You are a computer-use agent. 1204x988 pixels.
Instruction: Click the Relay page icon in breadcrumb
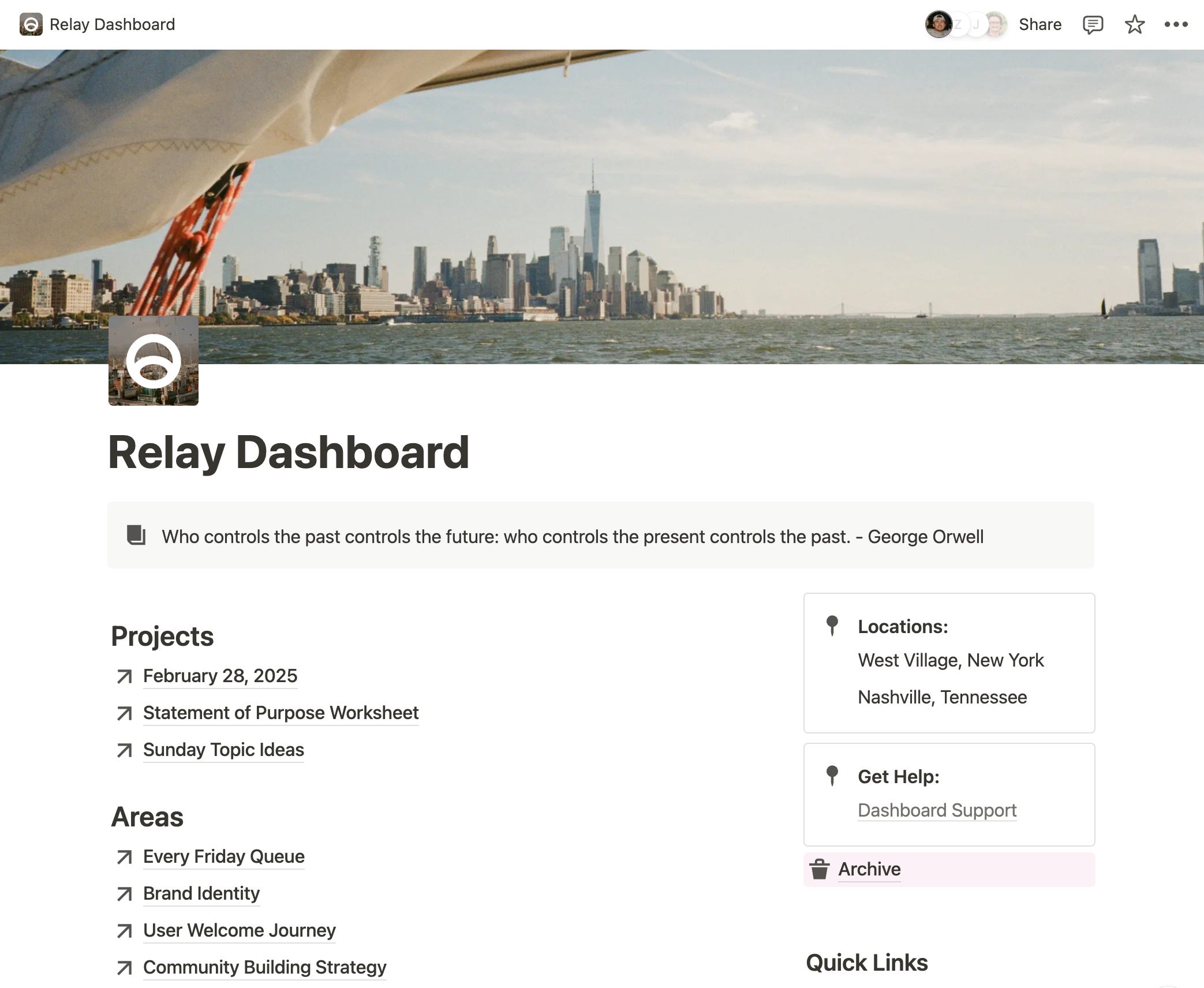point(31,24)
